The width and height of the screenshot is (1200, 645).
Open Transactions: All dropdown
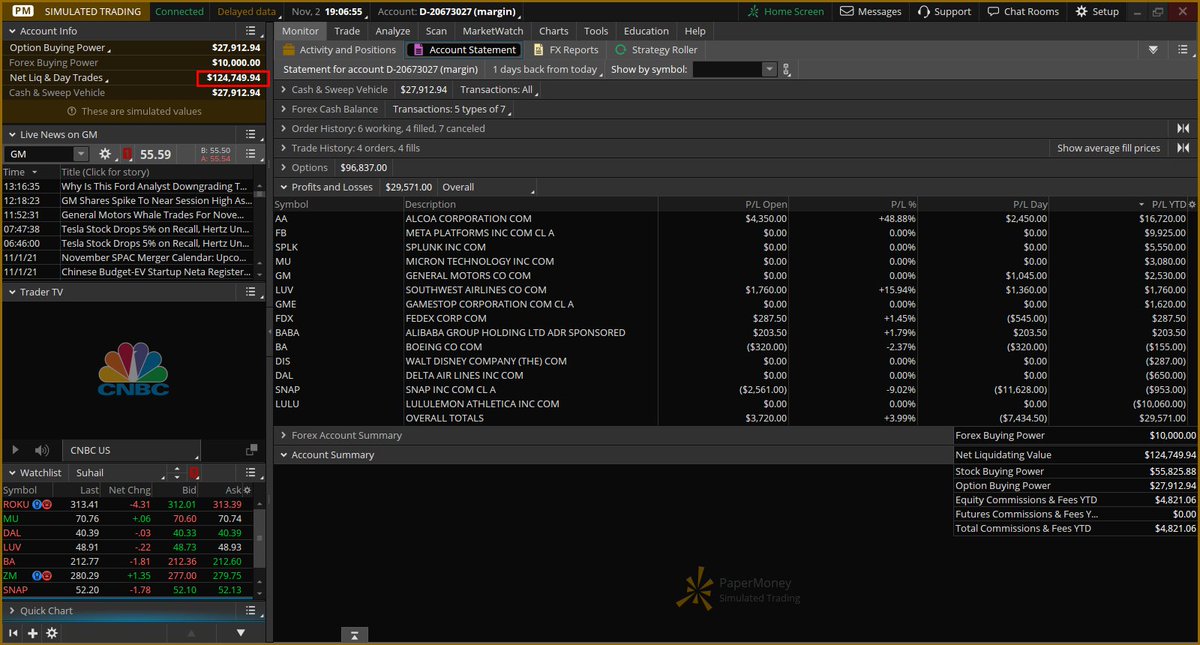click(499, 90)
